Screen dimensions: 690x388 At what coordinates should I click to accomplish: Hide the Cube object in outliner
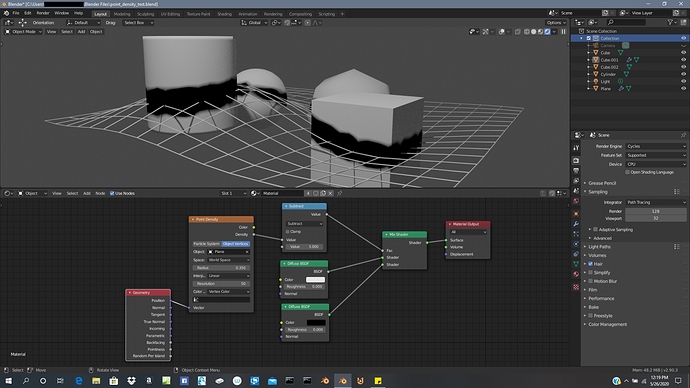(683, 53)
